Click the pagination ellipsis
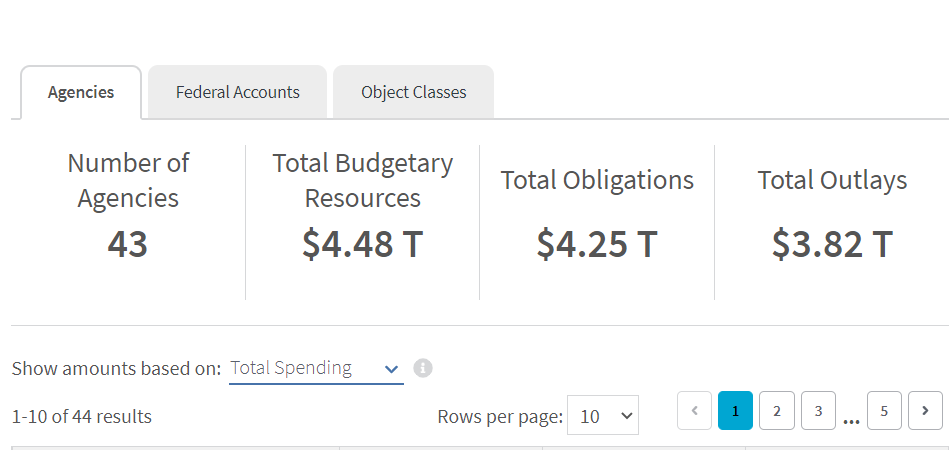The image size is (951, 450). 852,419
